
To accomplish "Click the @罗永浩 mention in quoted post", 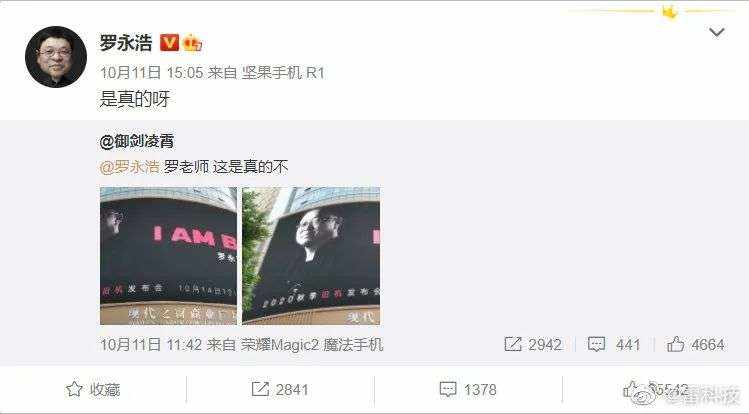I will click(129, 167).
